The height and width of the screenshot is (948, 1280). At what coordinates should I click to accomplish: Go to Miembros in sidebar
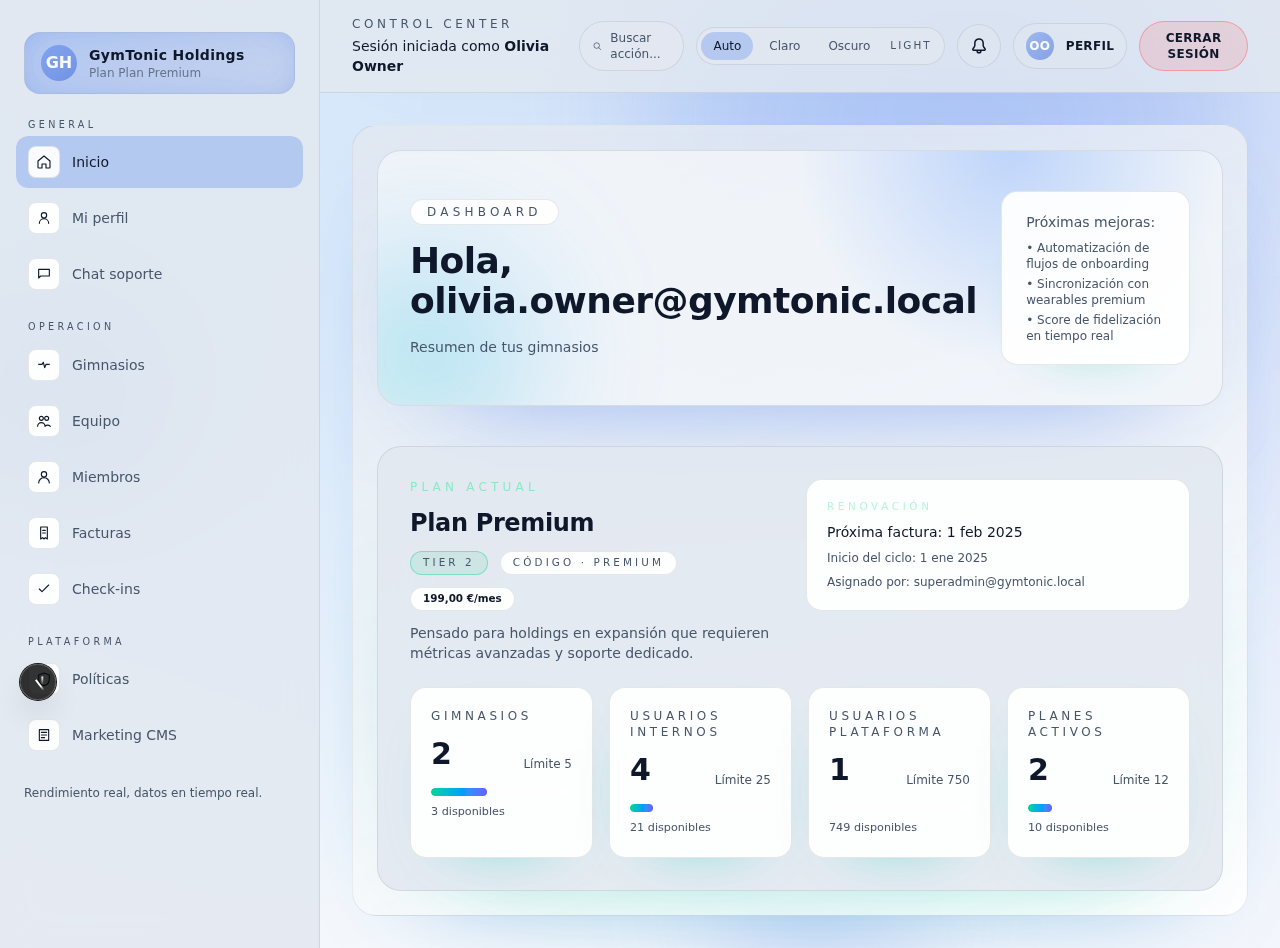coord(106,477)
